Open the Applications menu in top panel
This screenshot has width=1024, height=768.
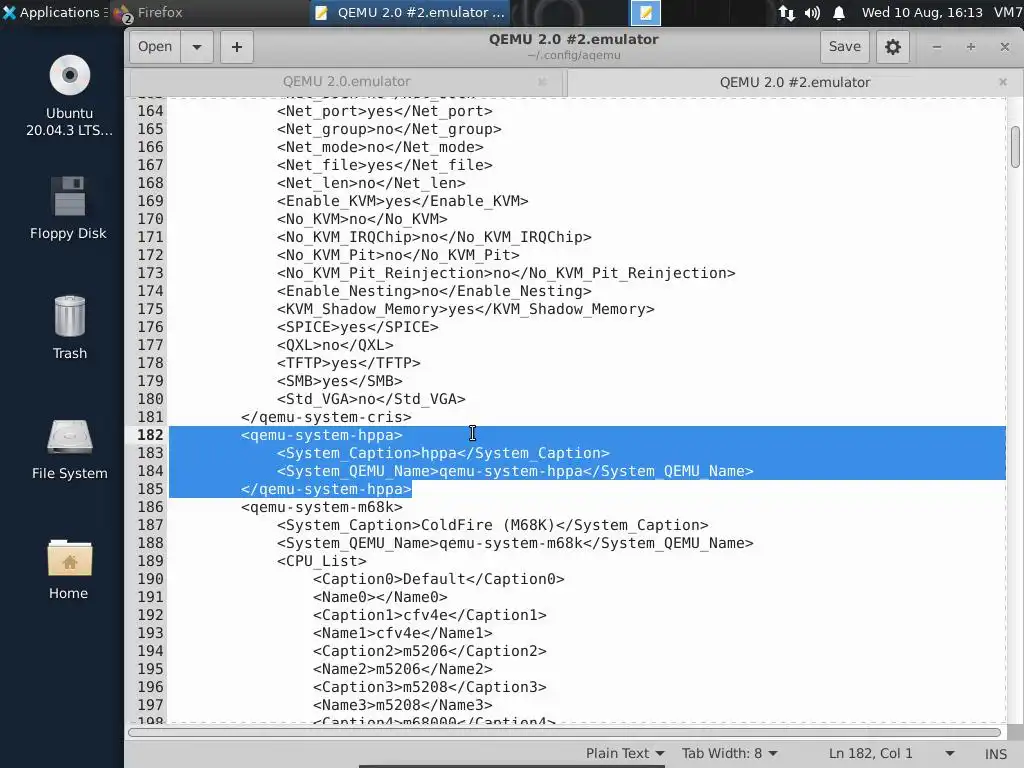[55, 12]
